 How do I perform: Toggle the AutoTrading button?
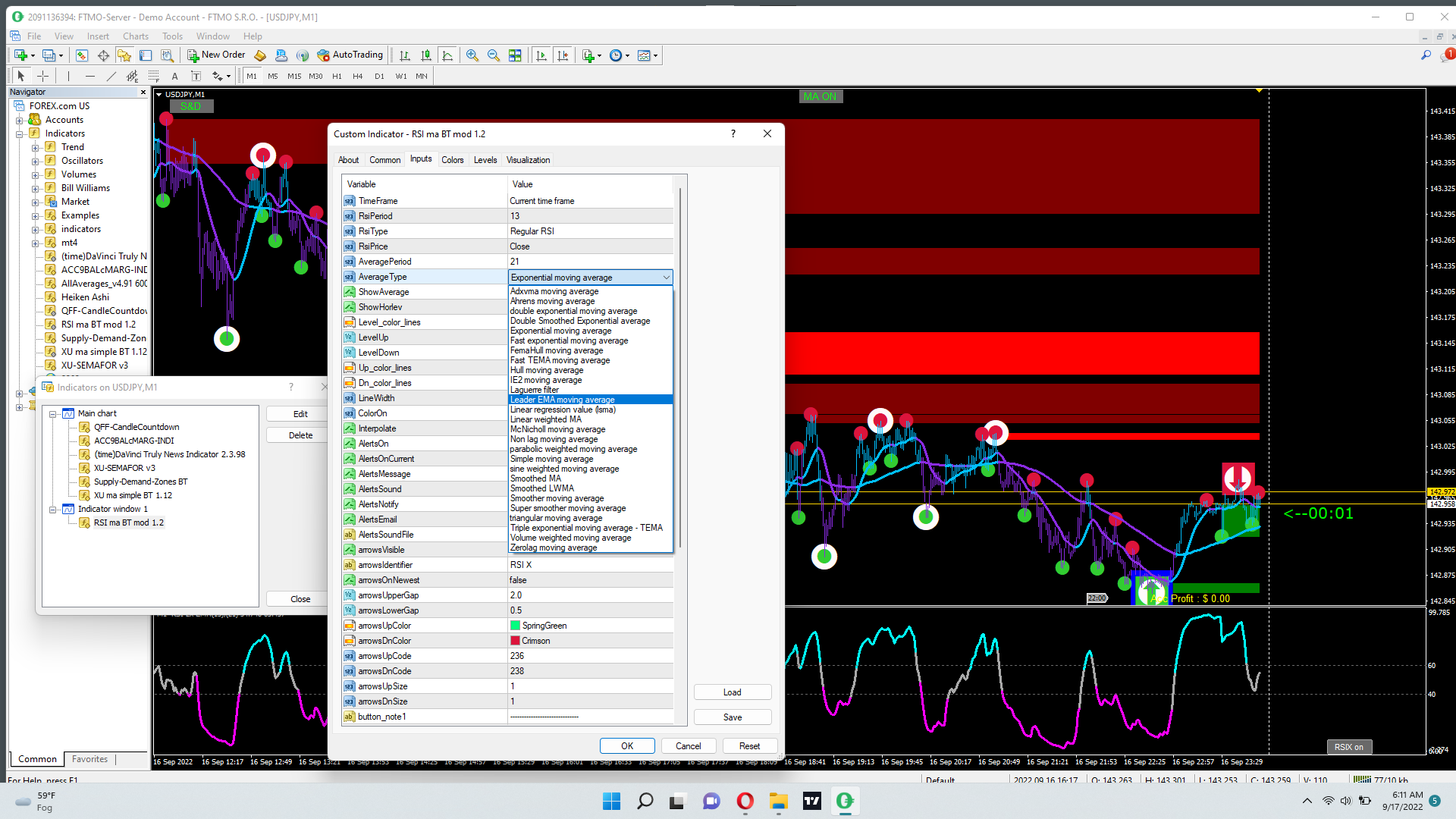pos(350,55)
